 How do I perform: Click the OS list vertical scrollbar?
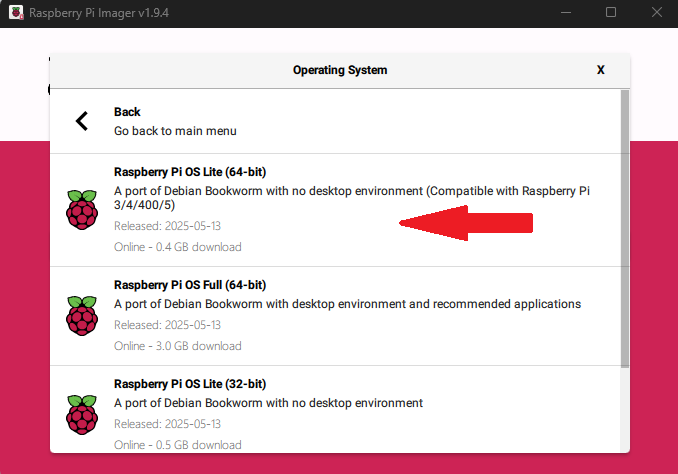tap(625, 229)
